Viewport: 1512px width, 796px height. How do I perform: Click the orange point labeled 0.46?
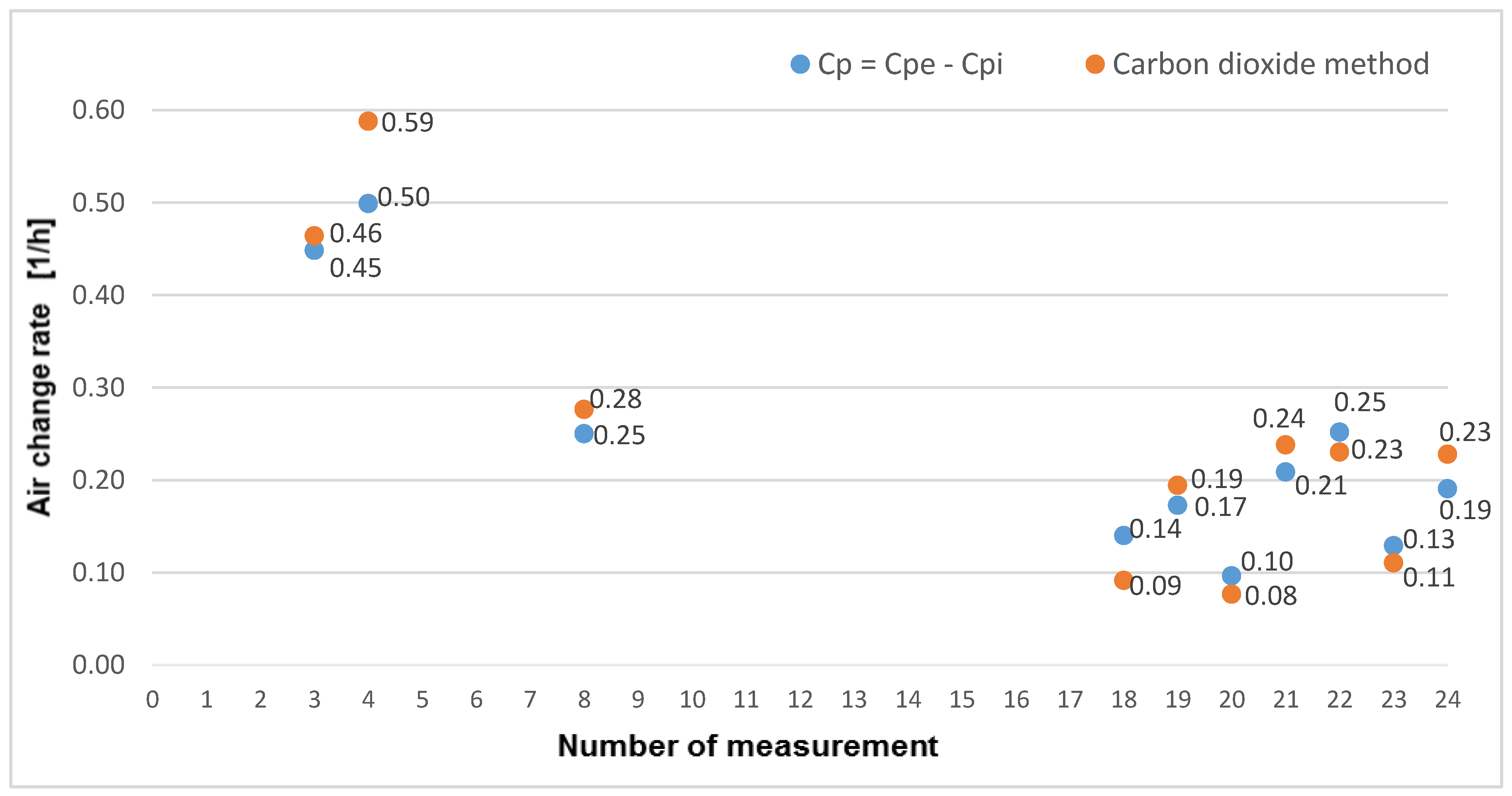(314, 236)
